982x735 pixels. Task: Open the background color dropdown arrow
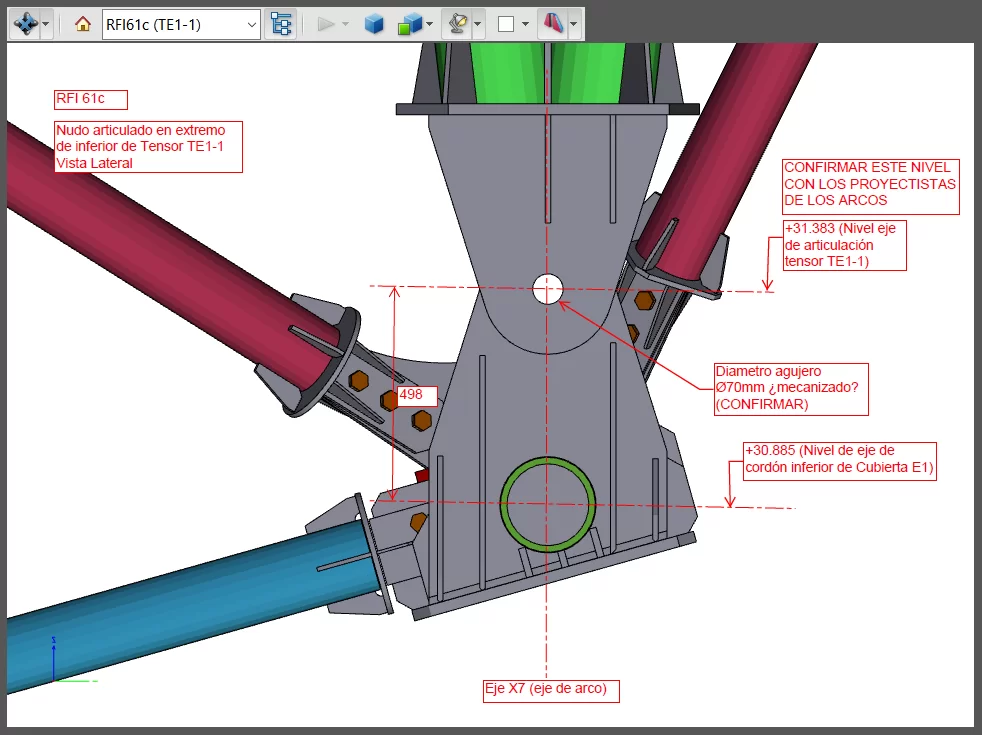pyautogui.click(x=525, y=24)
